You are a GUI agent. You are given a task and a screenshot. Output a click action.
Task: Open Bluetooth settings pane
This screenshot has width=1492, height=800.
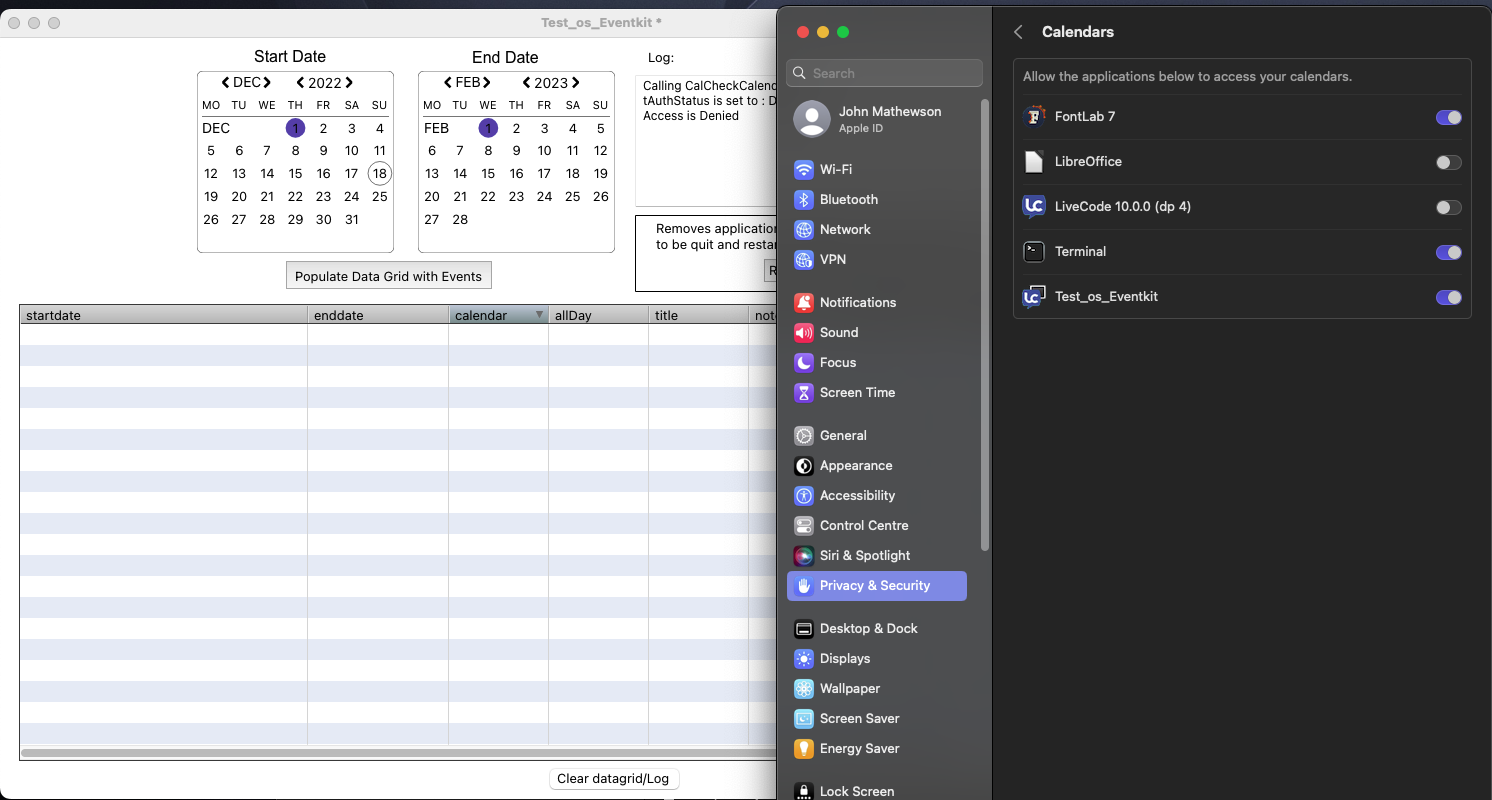(x=848, y=200)
